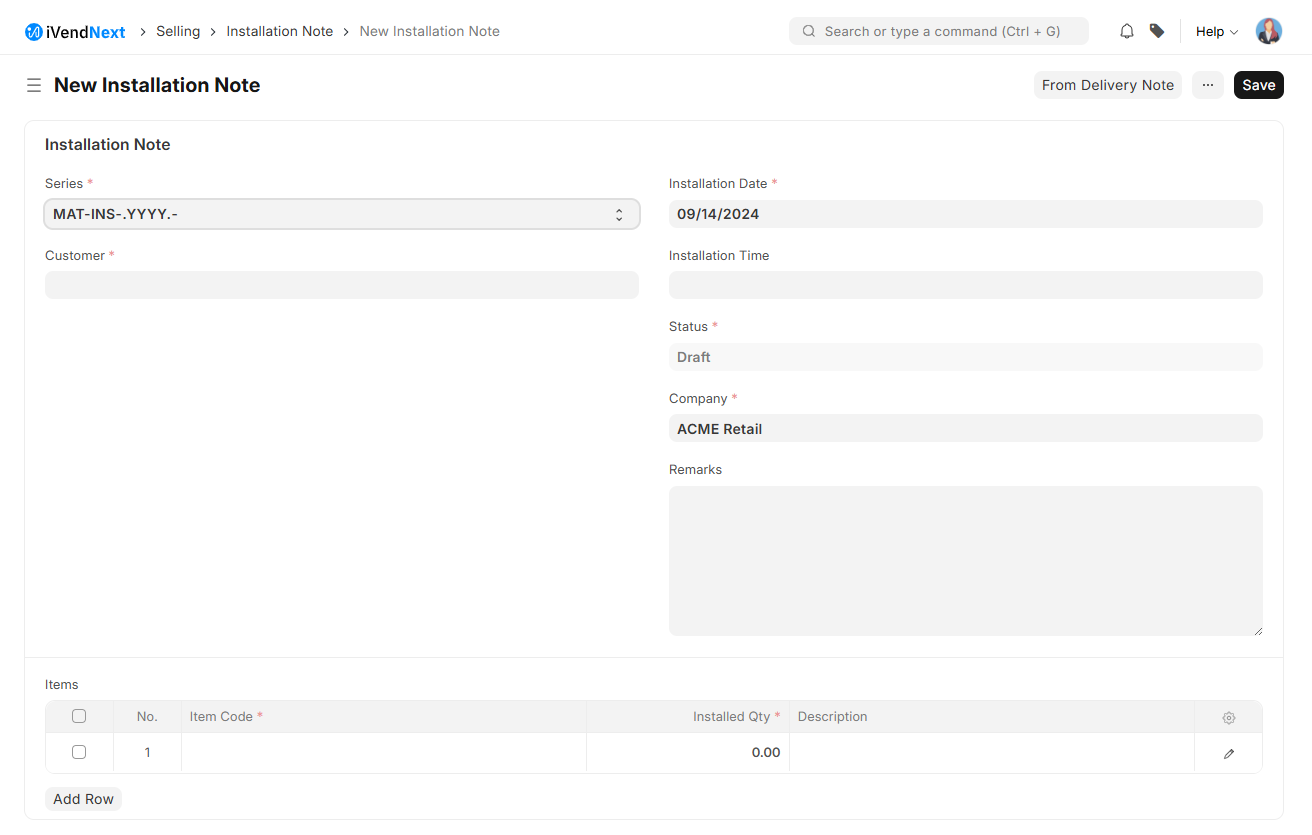This screenshot has width=1312, height=835.
Task: Open the Installation Date picker field
Action: tap(965, 214)
